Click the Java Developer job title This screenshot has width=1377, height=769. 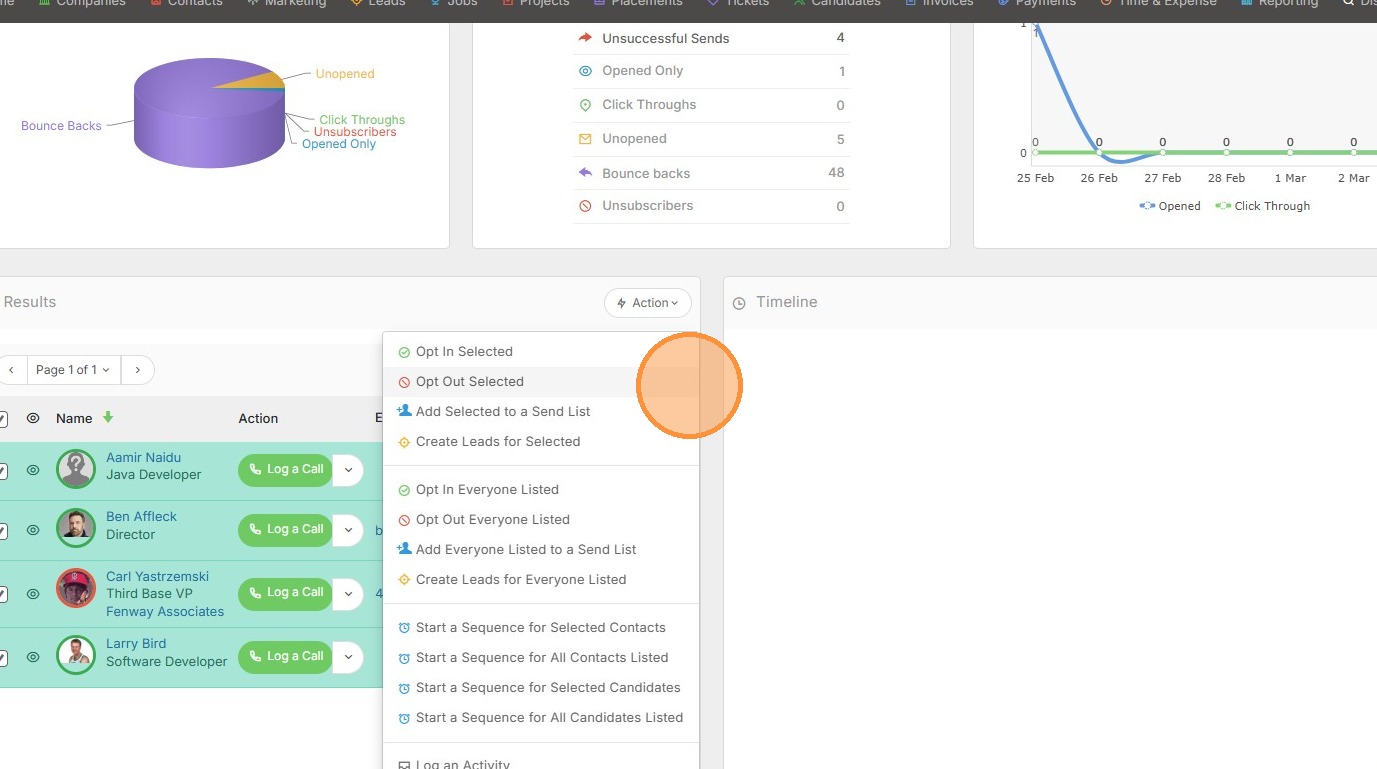click(x=154, y=475)
